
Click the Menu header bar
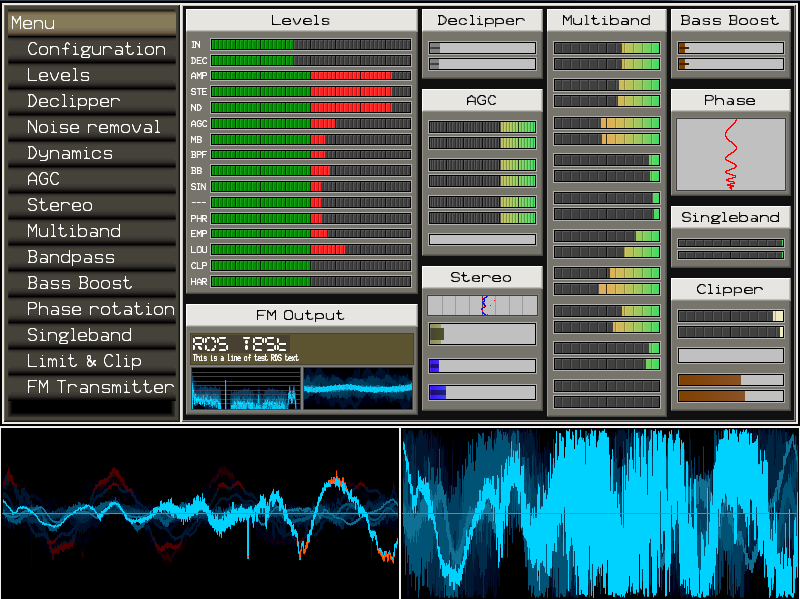click(92, 23)
